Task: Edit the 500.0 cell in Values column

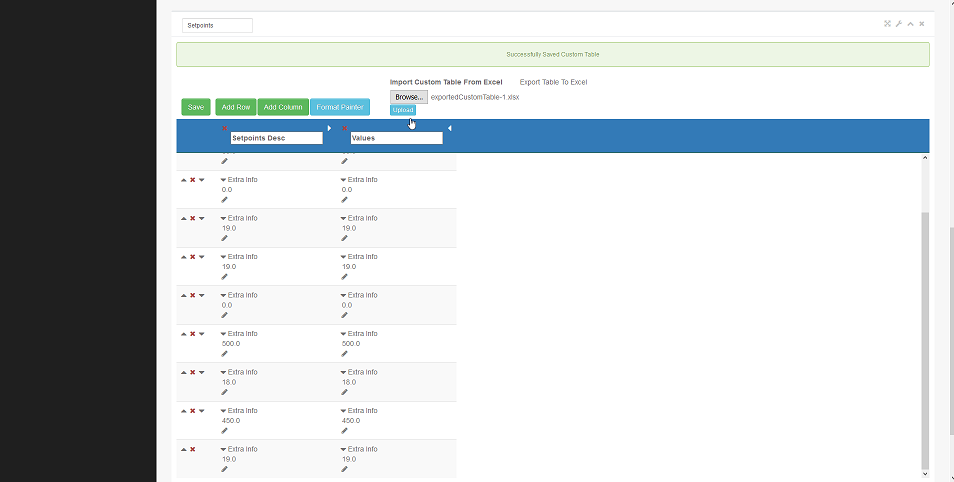Action: coord(344,354)
